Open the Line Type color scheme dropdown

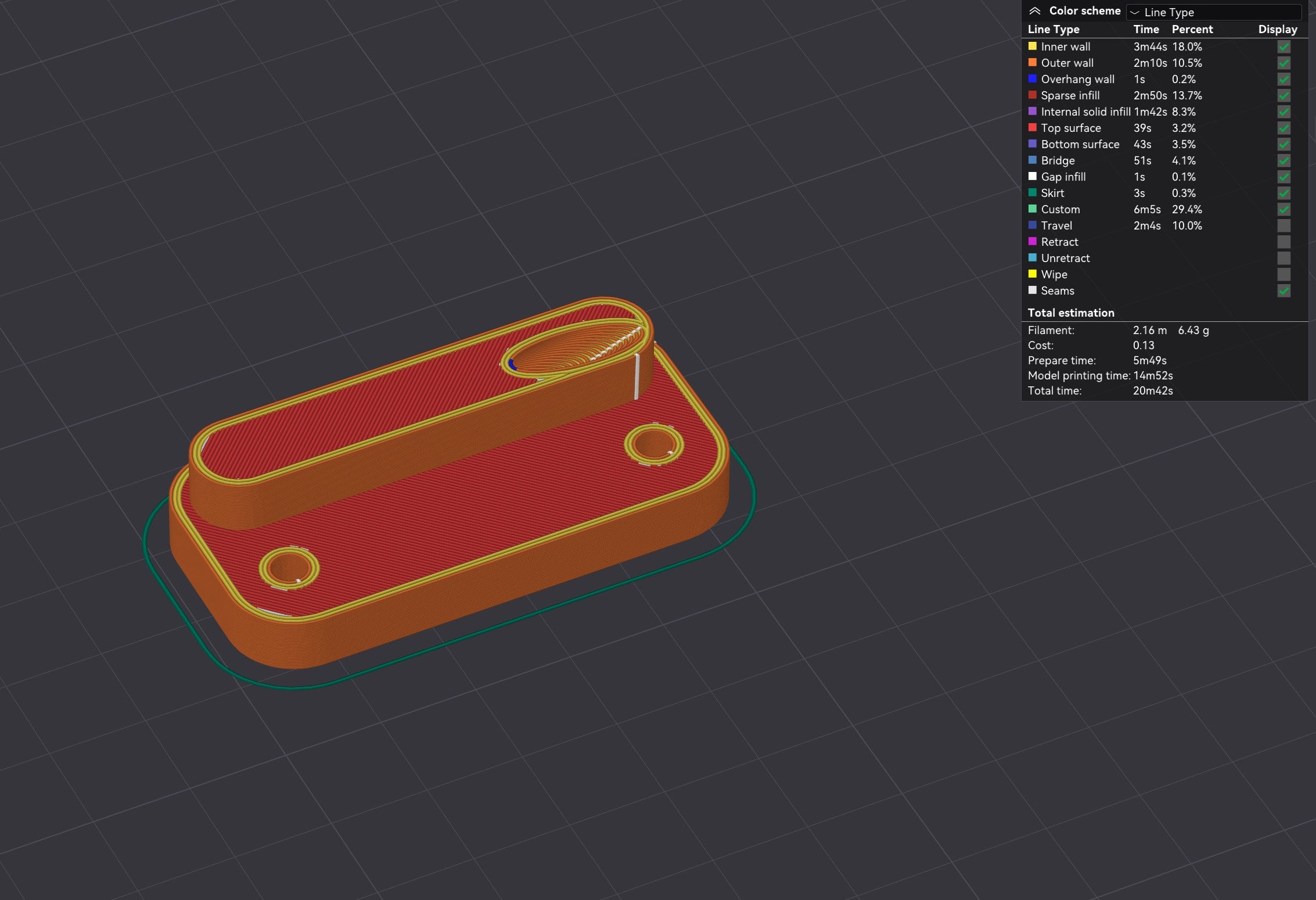[1214, 12]
